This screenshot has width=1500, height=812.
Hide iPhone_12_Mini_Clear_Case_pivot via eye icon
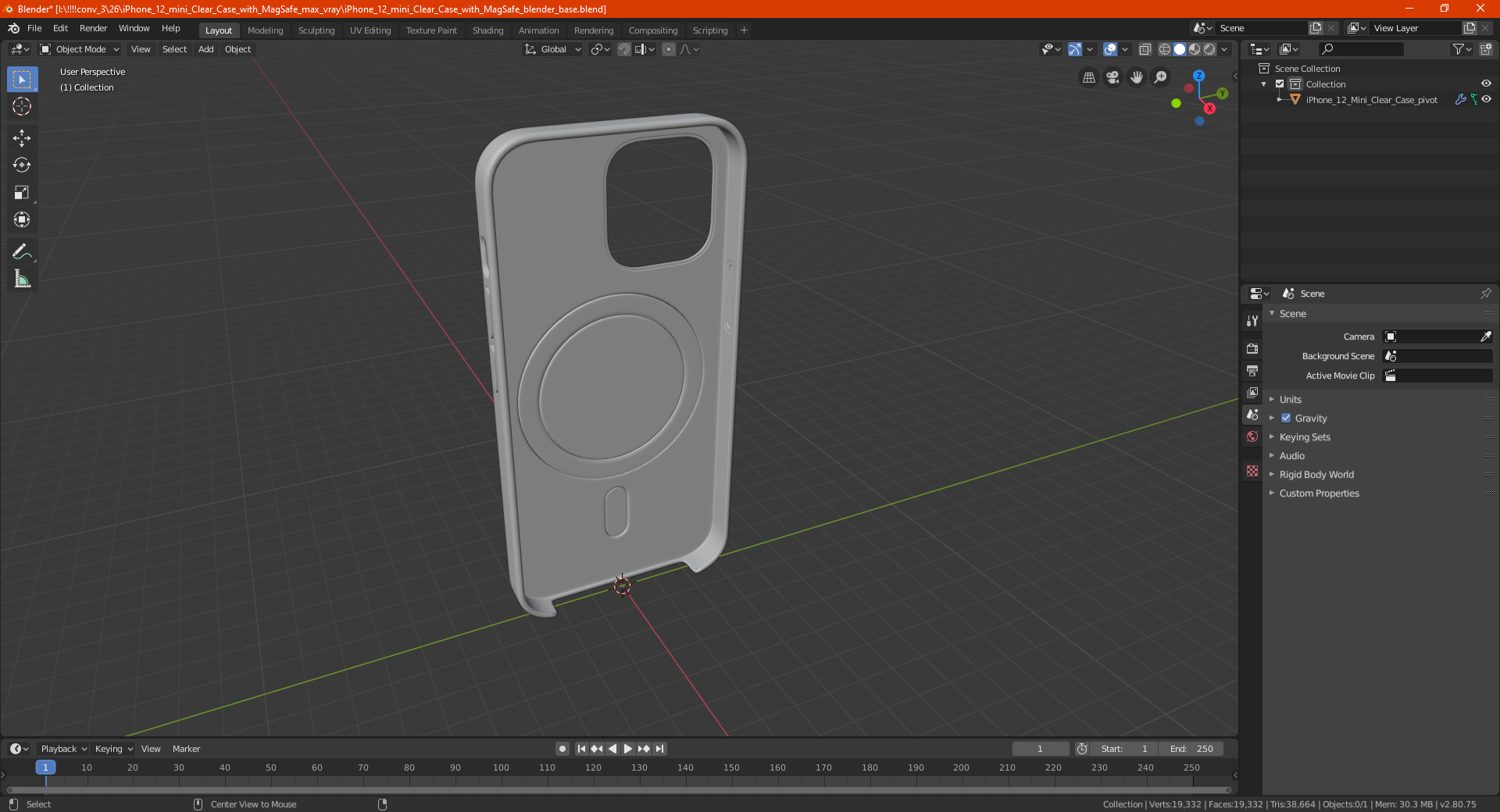point(1486,100)
